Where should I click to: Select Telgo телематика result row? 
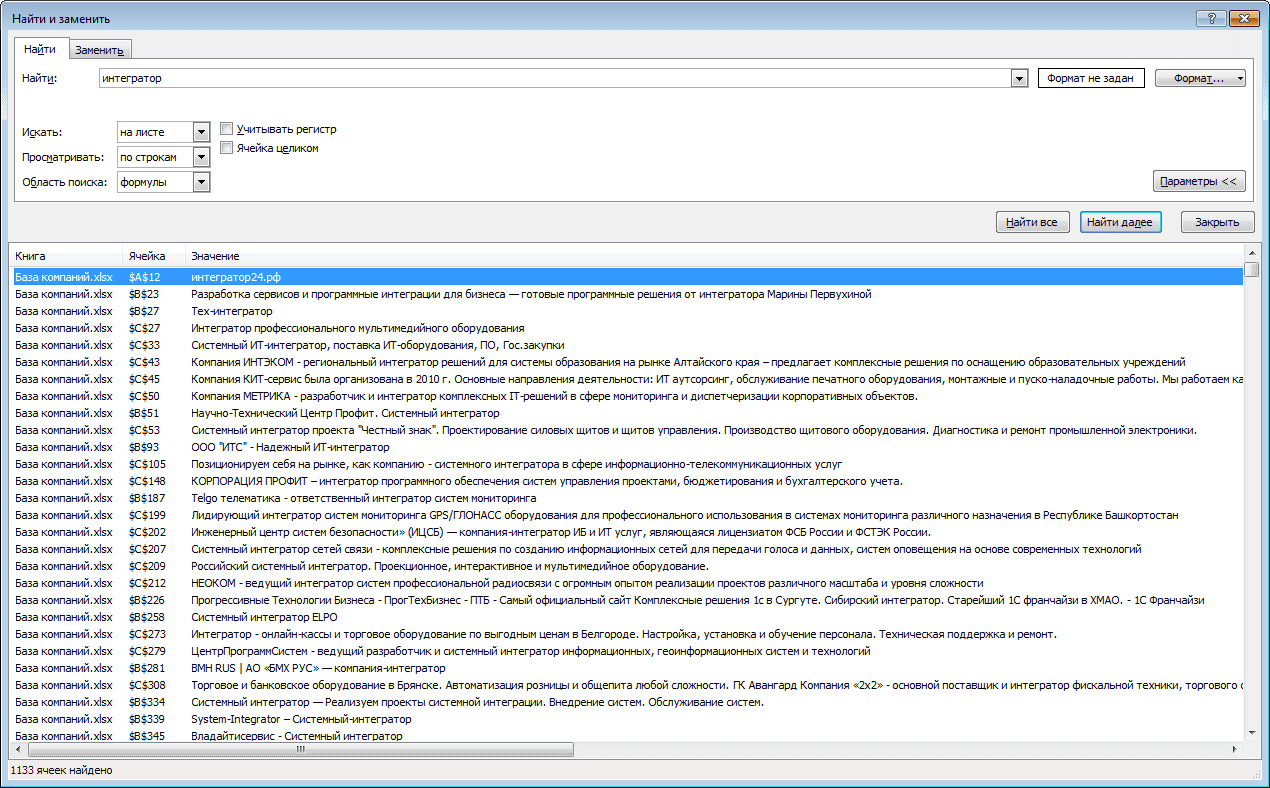[x=626, y=498]
